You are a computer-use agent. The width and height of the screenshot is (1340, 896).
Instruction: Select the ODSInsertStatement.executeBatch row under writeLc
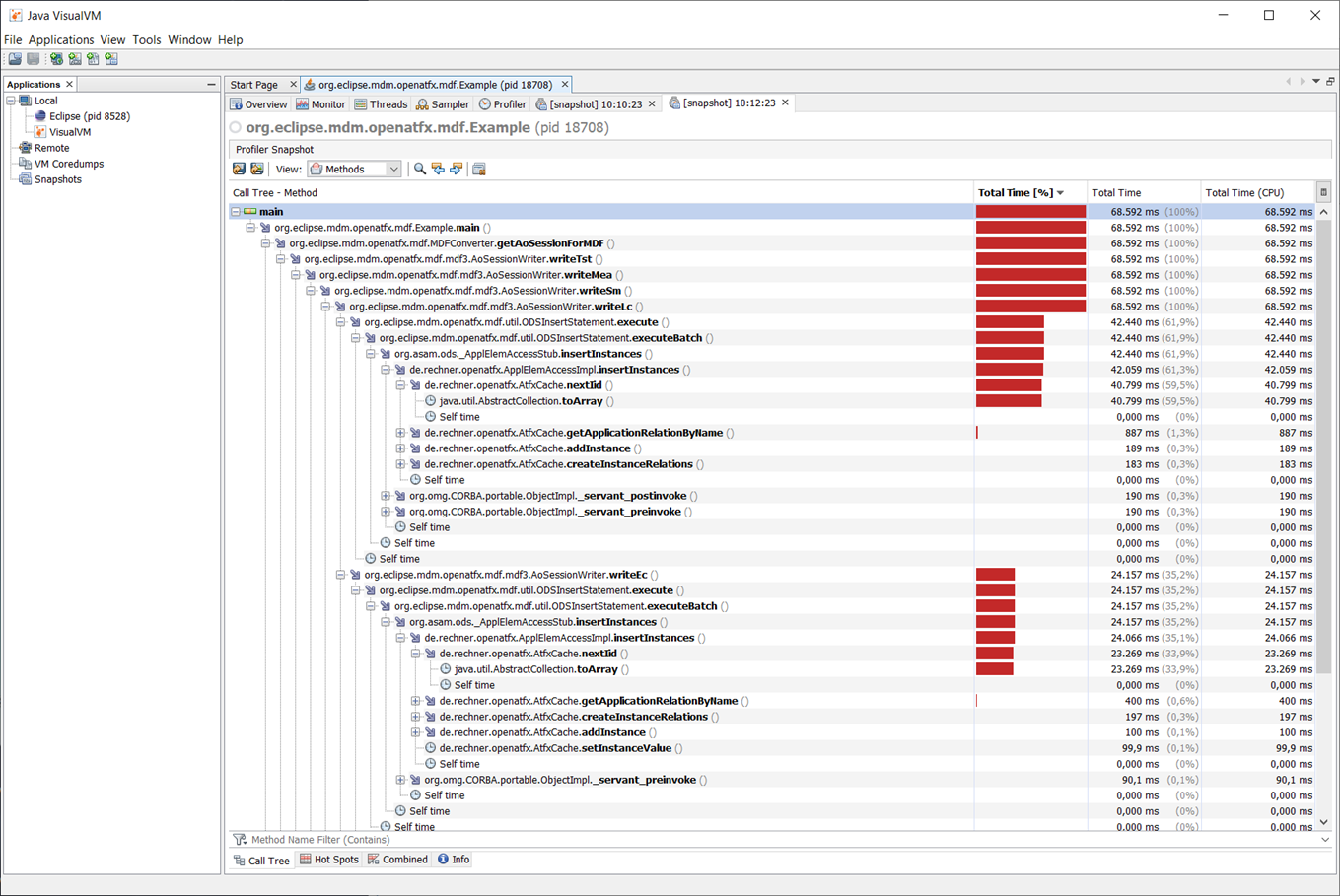772,338
